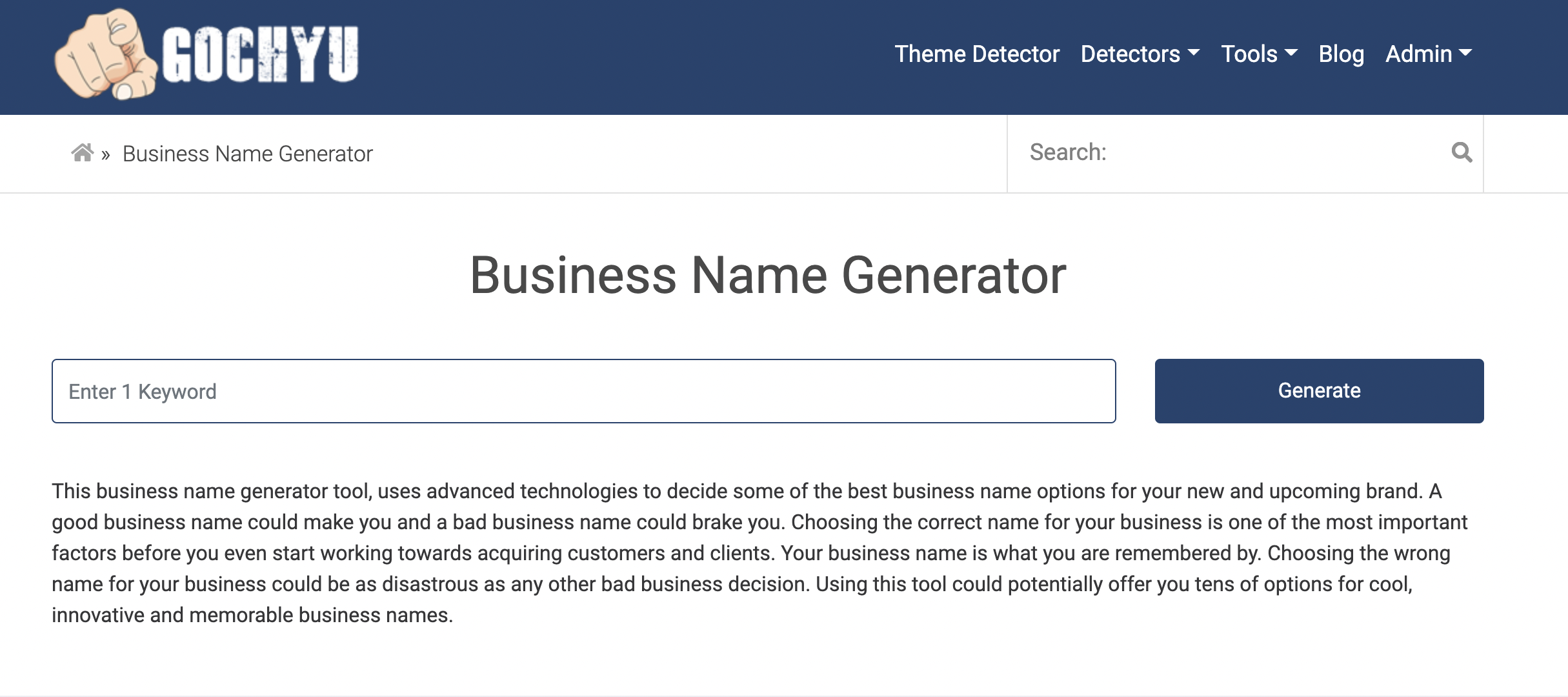Open the Theme Detector page
Viewport: 1568px width, 697px height.
pyautogui.click(x=976, y=54)
